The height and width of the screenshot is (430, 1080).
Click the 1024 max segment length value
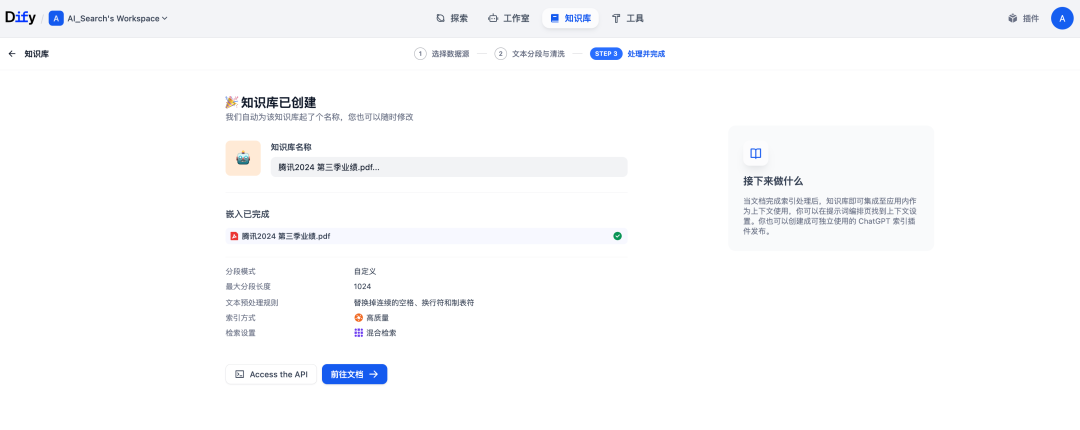[362, 287]
